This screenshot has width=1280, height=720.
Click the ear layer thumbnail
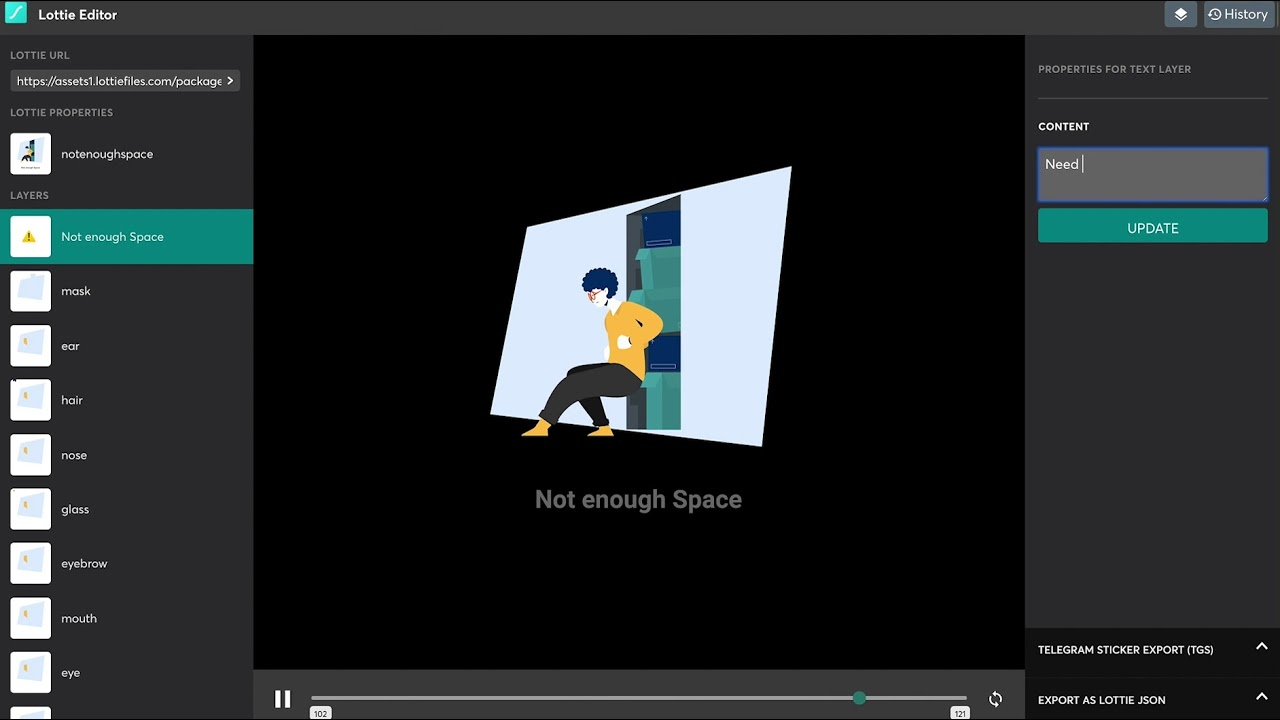30,346
